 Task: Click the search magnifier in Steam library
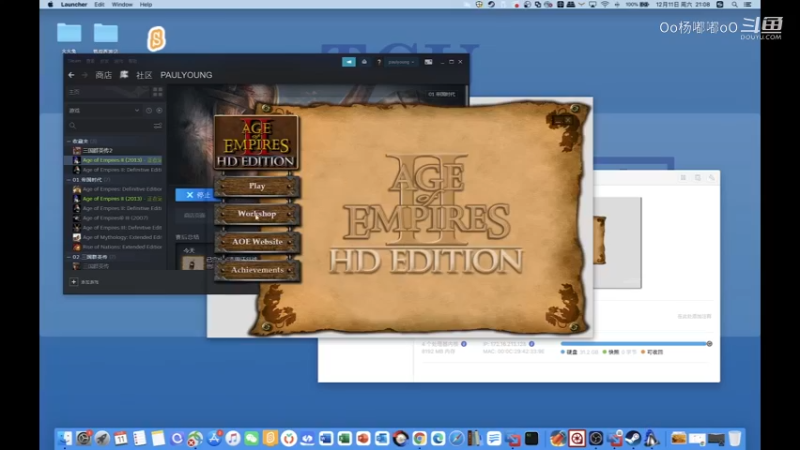(x=72, y=126)
